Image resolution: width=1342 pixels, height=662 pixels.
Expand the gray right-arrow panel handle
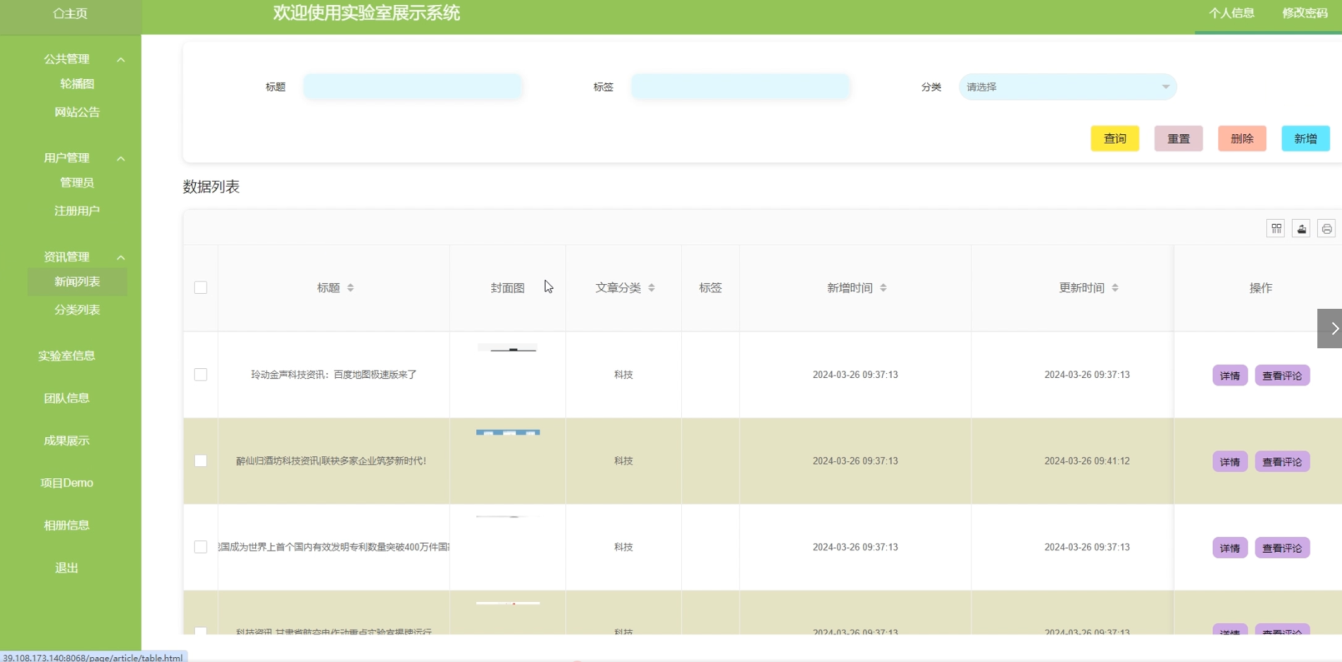pyautogui.click(x=1330, y=328)
